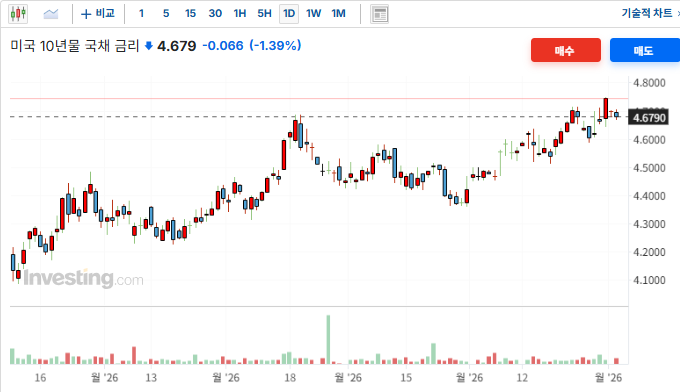Click the 4.4000 price axis label
The image size is (680, 392).
tap(649, 196)
